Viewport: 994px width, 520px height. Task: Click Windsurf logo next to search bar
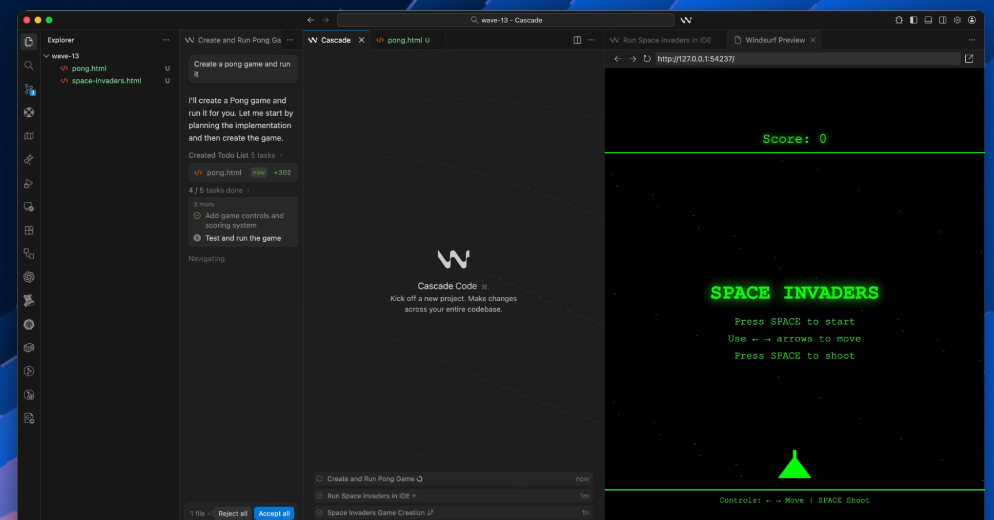tap(686, 20)
